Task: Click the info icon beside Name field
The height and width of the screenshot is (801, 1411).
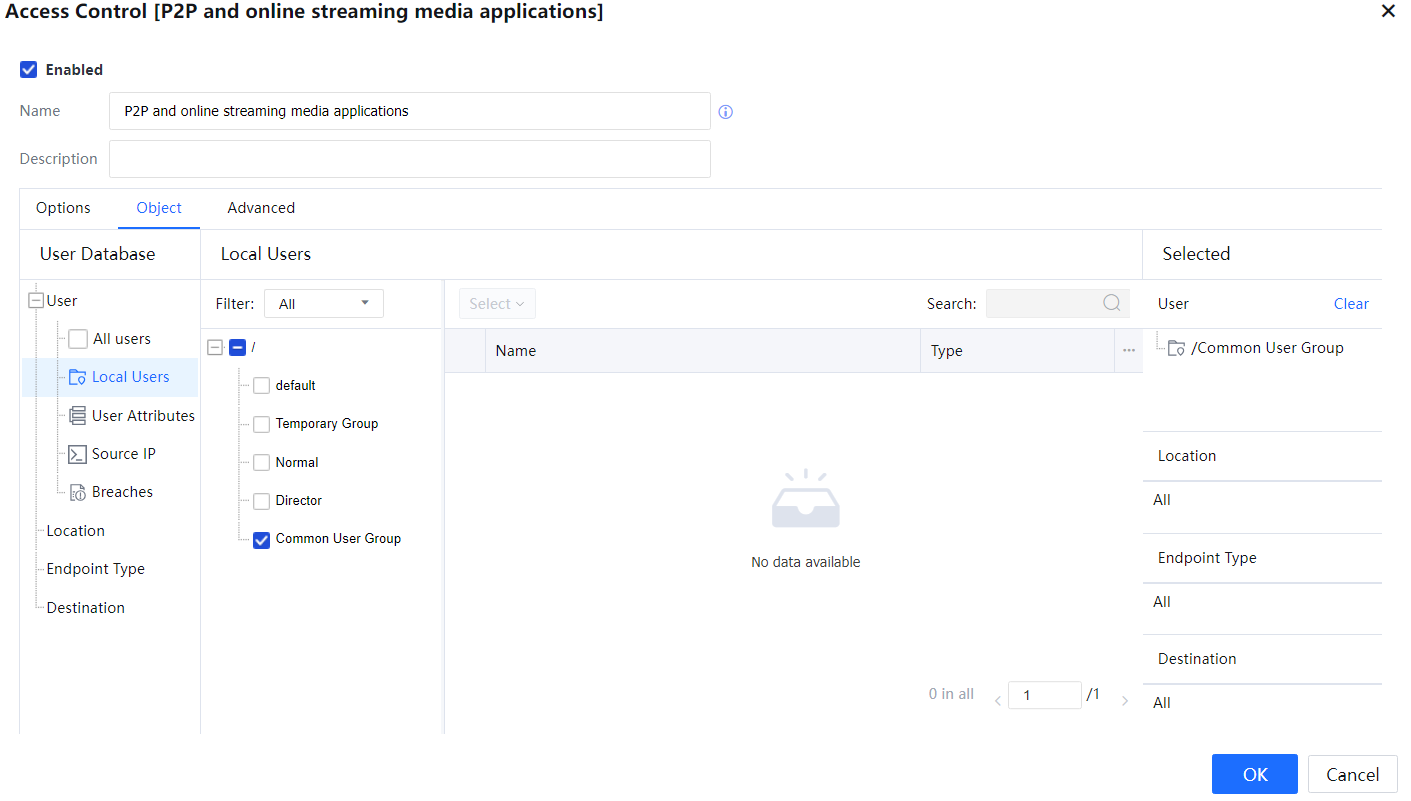Action: (x=726, y=112)
